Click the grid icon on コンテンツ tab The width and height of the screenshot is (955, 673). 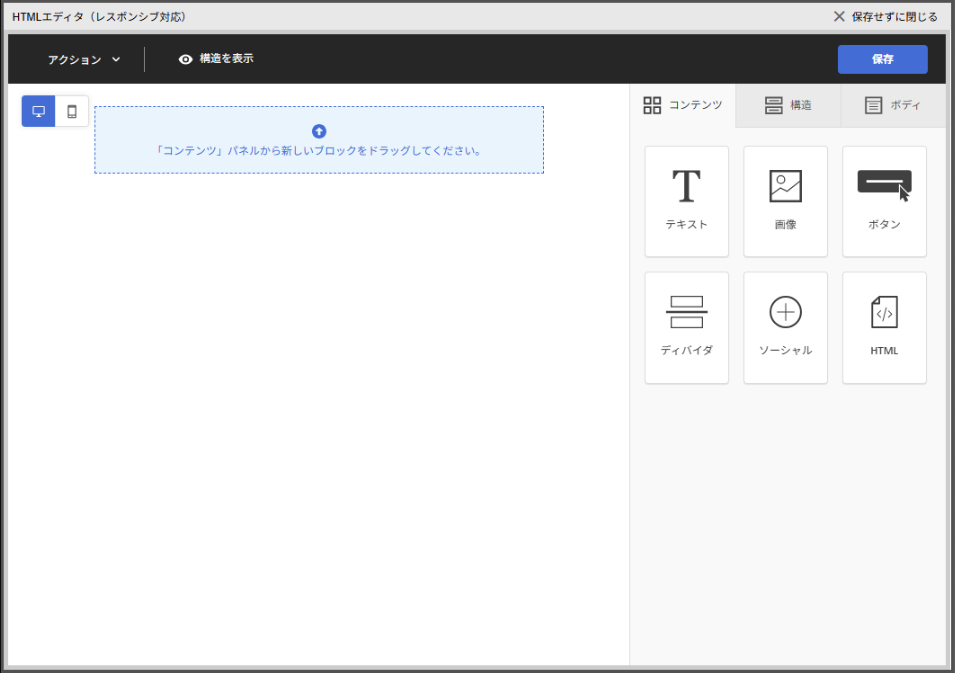tap(652, 105)
